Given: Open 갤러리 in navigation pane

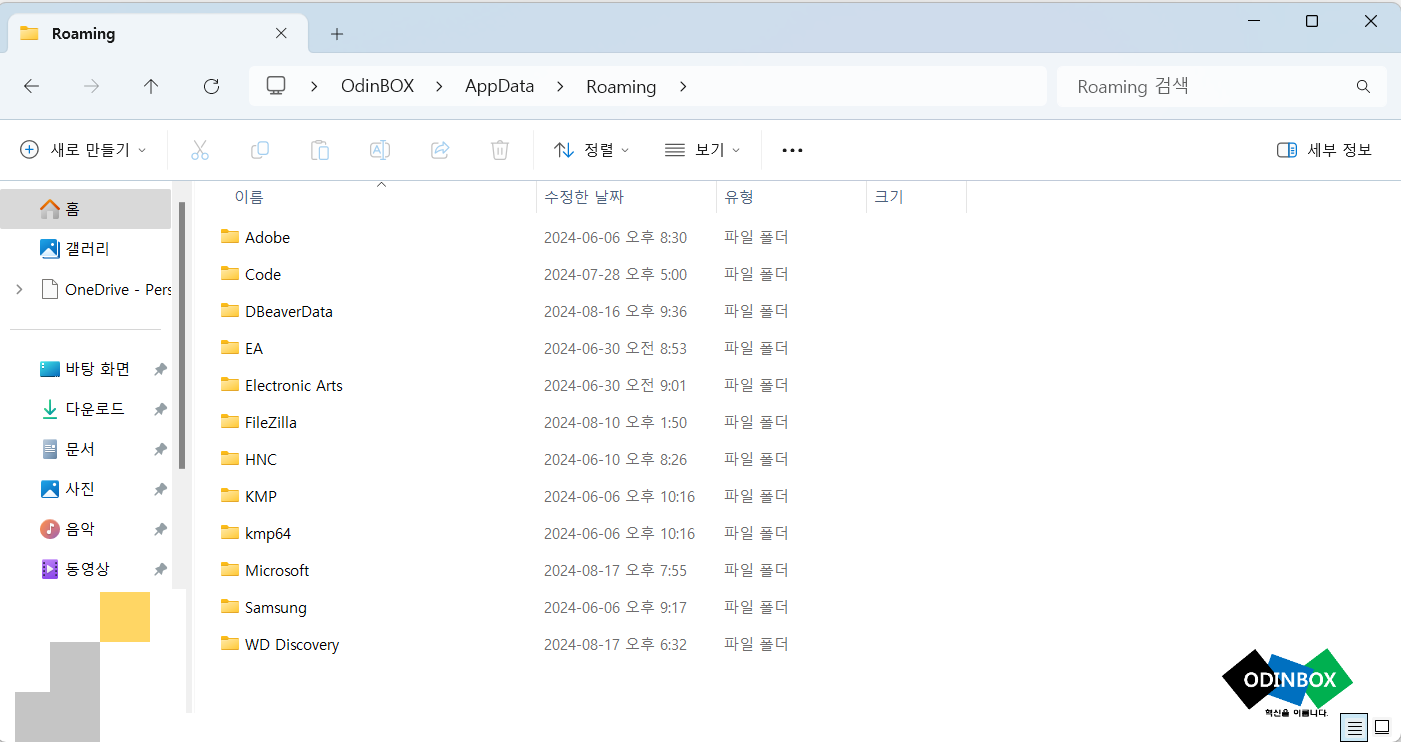Looking at the screenshot, I should tap(86, 249).
